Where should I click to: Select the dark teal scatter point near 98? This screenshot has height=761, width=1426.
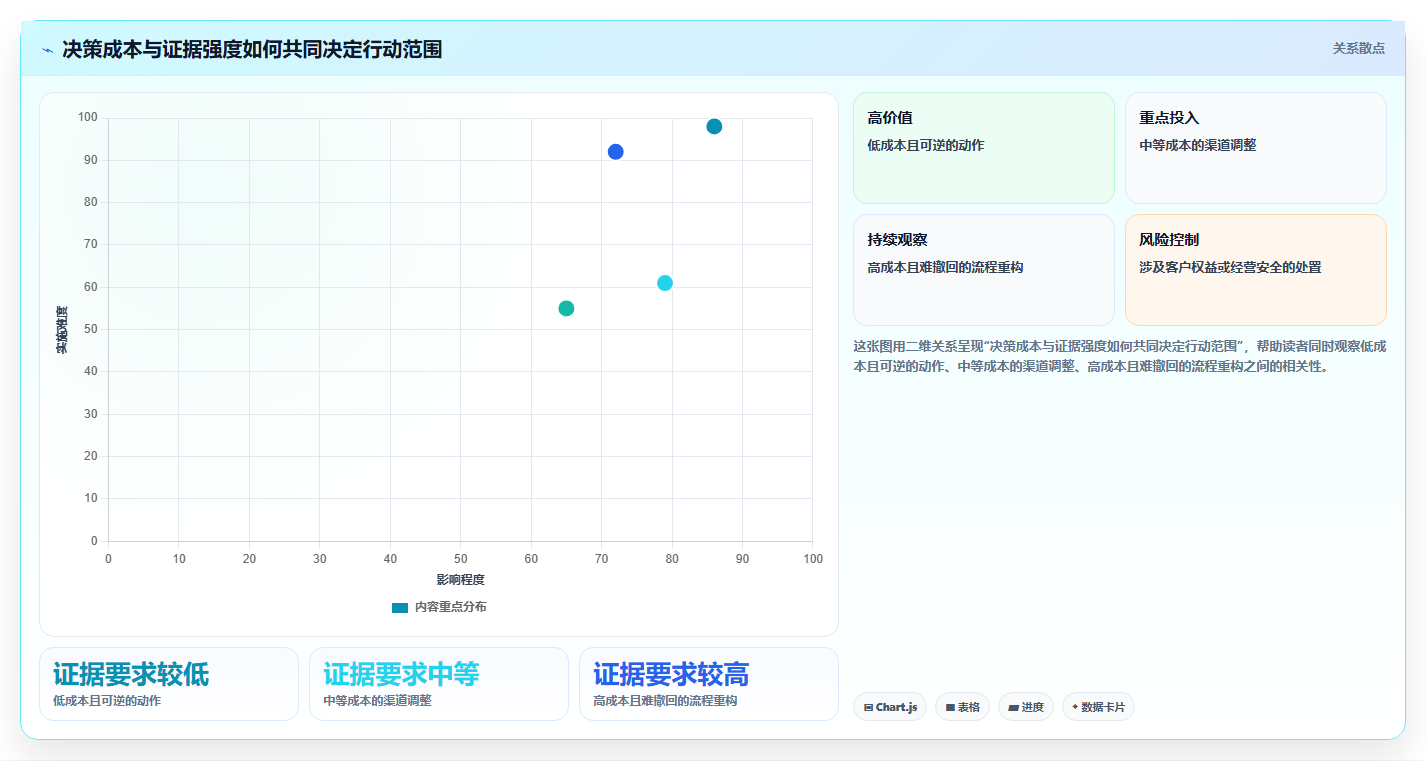click(714, 126)
